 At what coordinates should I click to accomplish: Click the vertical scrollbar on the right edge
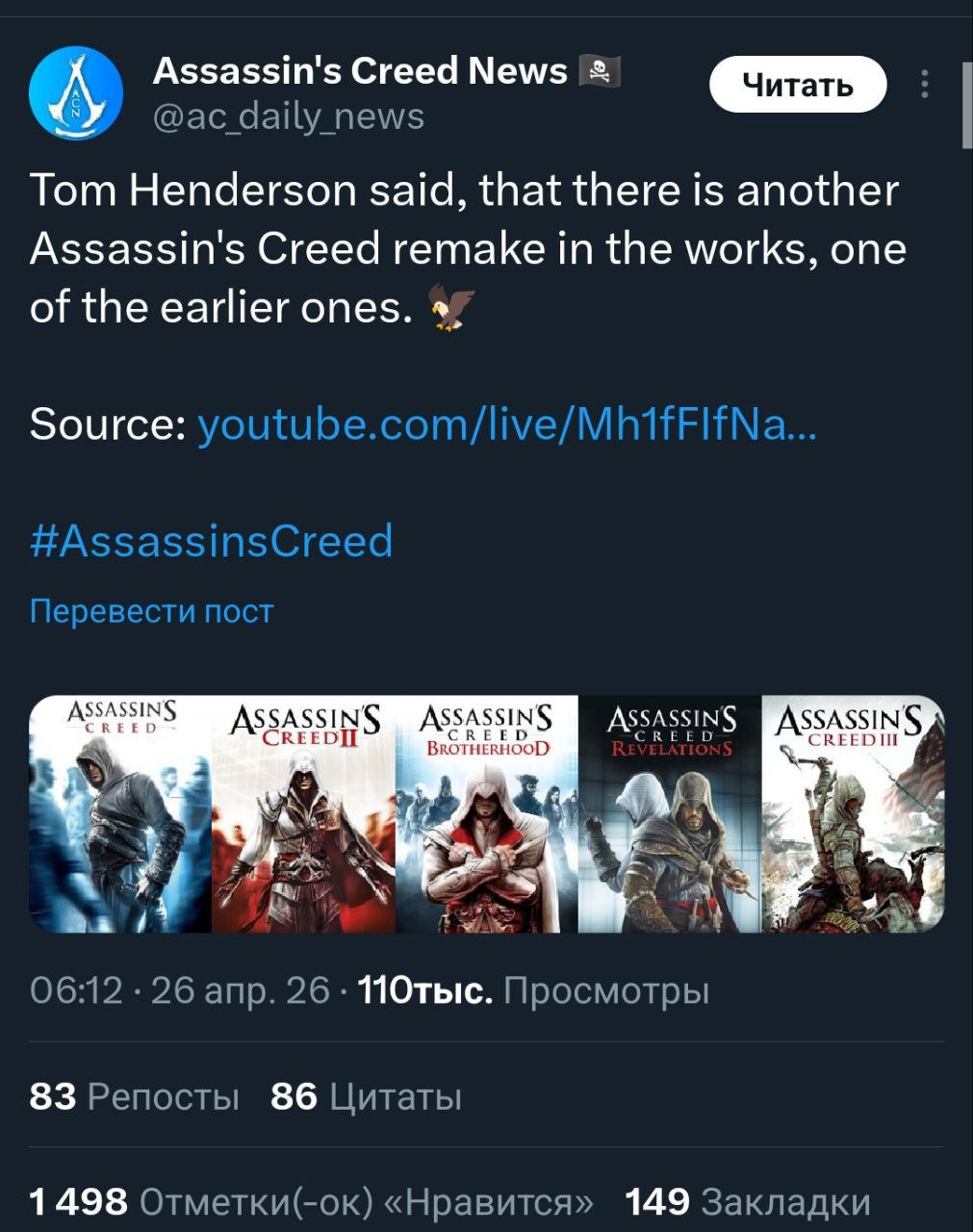tap(966, 106)
